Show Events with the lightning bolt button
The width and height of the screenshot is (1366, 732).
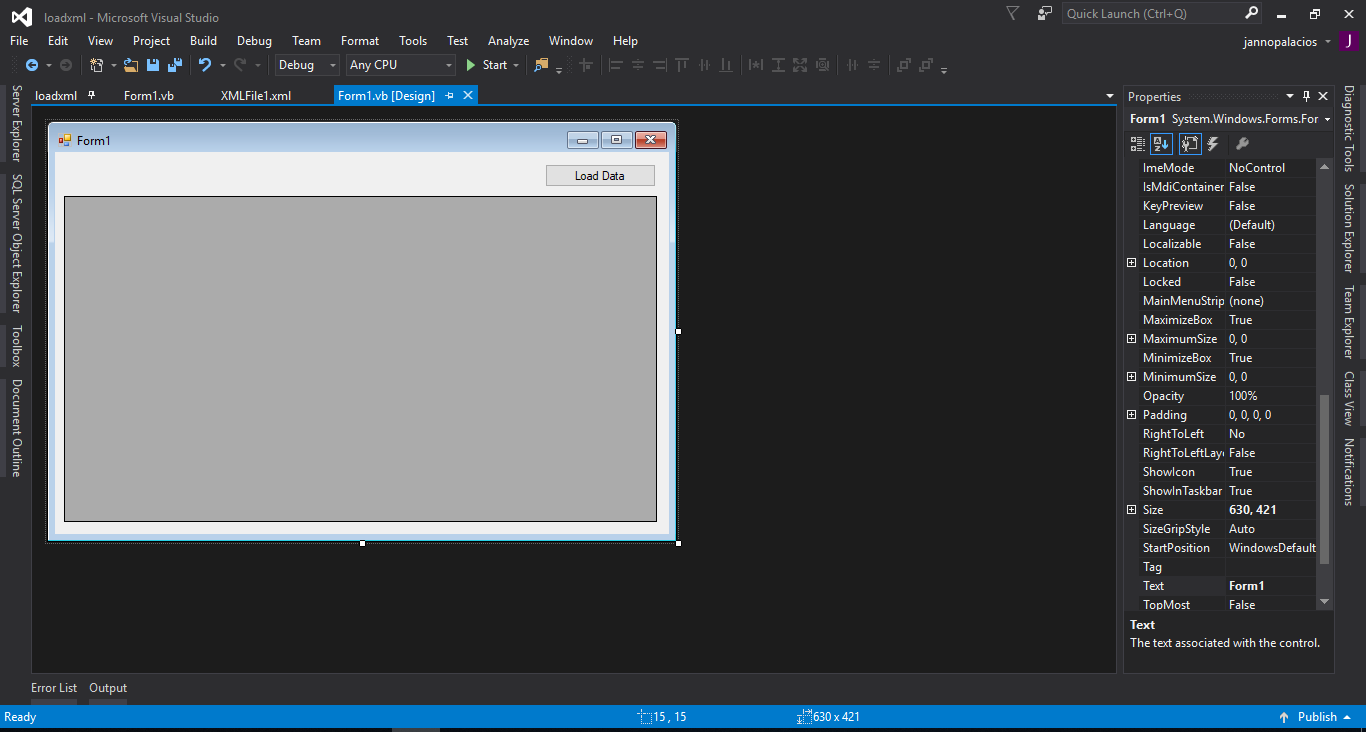coord(1213,144)
